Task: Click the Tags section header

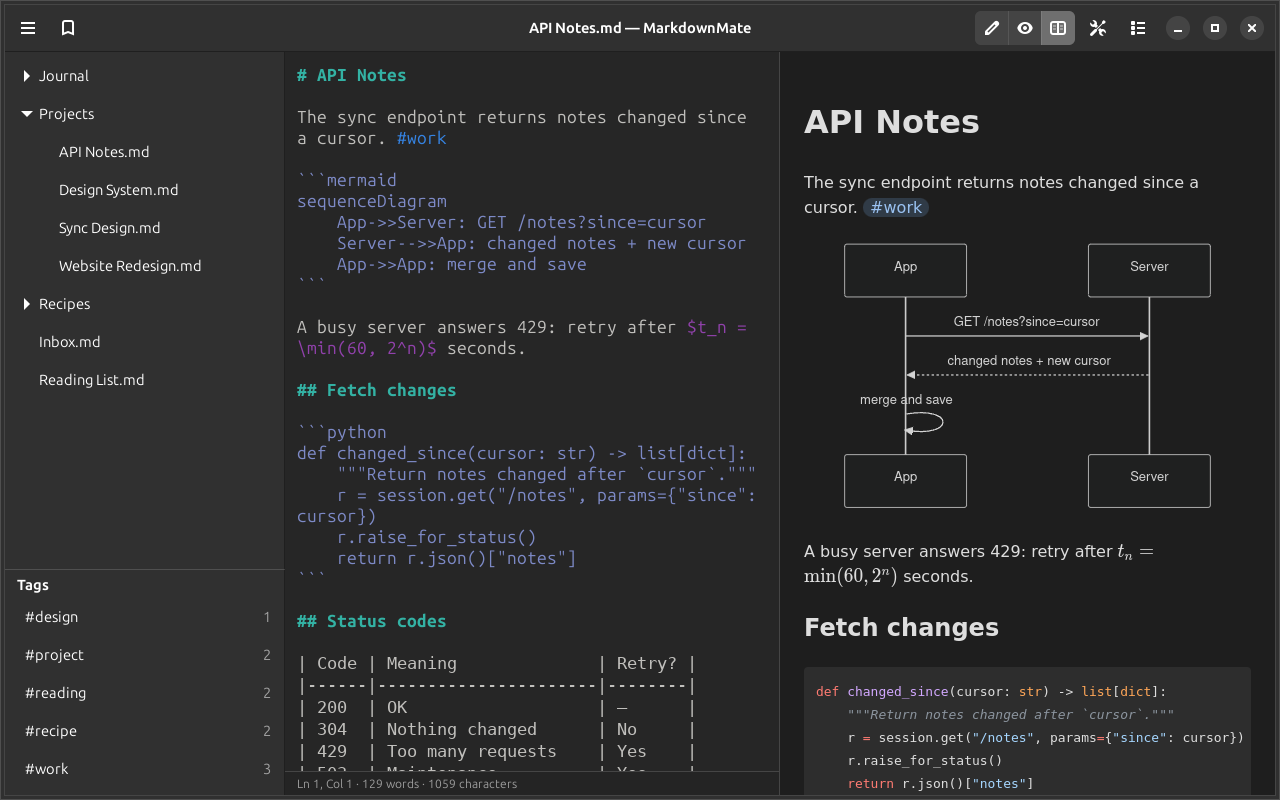Action: coord(33,585)
